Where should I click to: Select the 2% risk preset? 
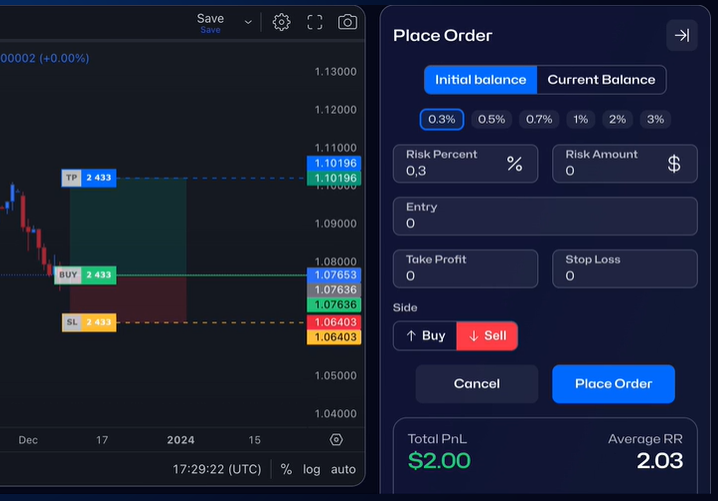[617, 119]
